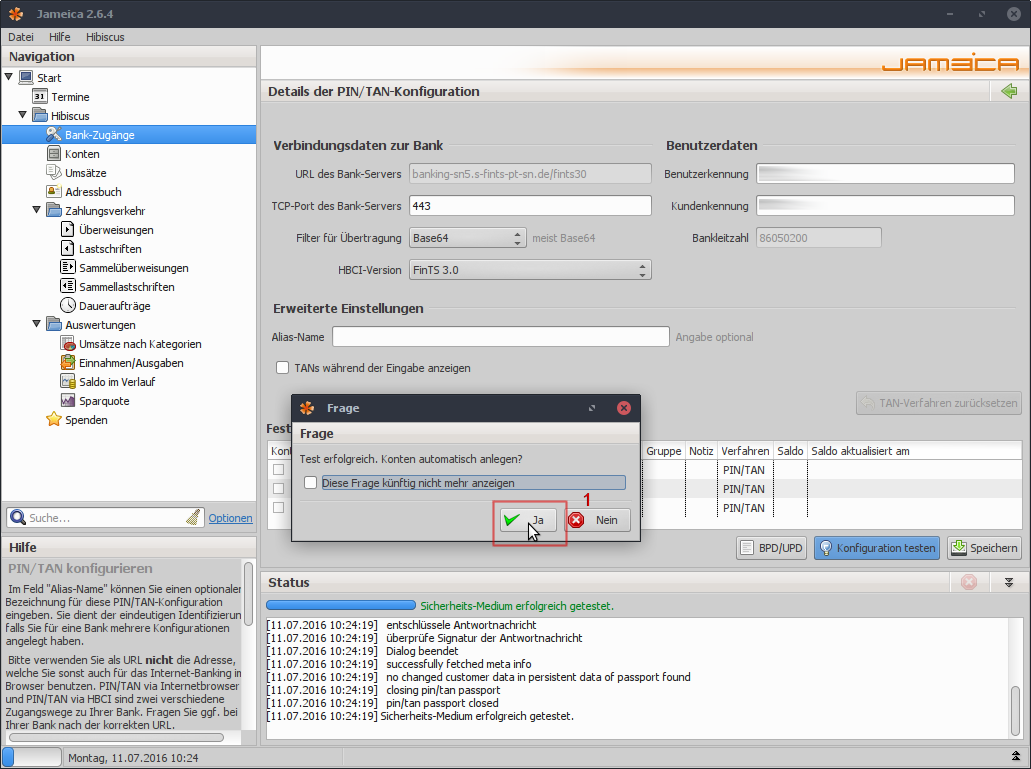Open Filter für Übertragung Base64 dropdown
The image size is (1031, 769).
click(x=468, y=238)
